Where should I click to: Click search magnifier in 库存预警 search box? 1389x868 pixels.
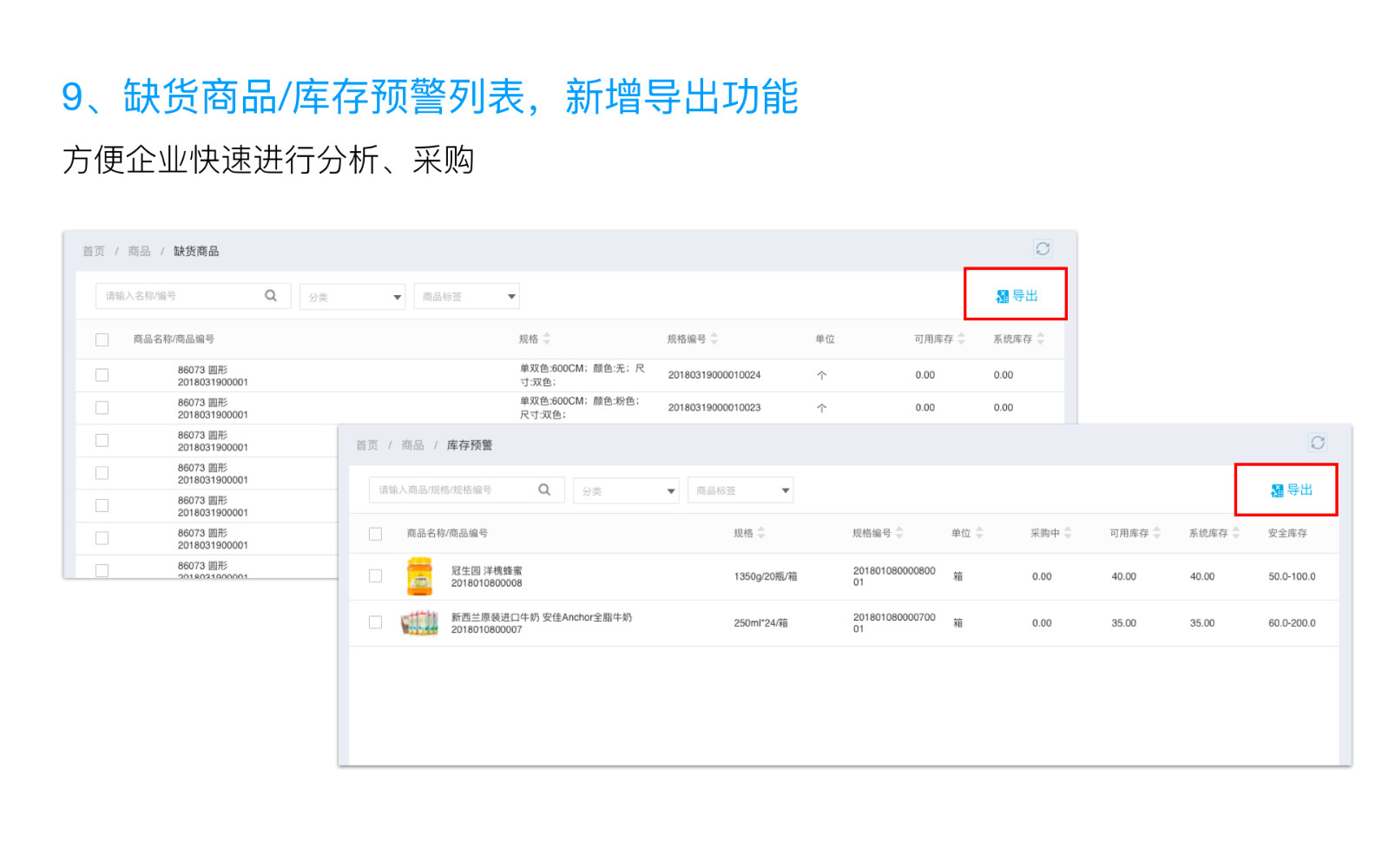tap(544, 490)
